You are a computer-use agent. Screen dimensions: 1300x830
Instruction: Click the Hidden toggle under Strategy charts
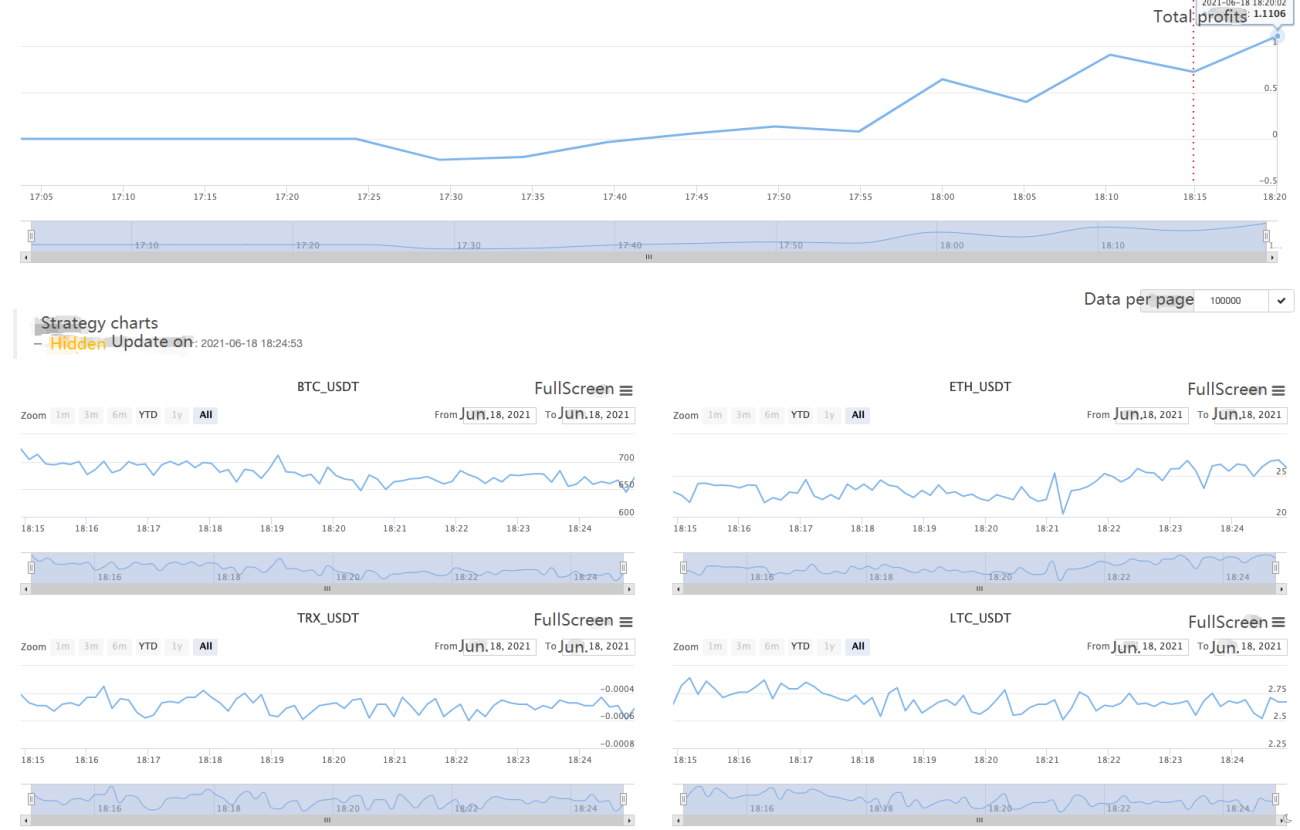click(78, 343)
